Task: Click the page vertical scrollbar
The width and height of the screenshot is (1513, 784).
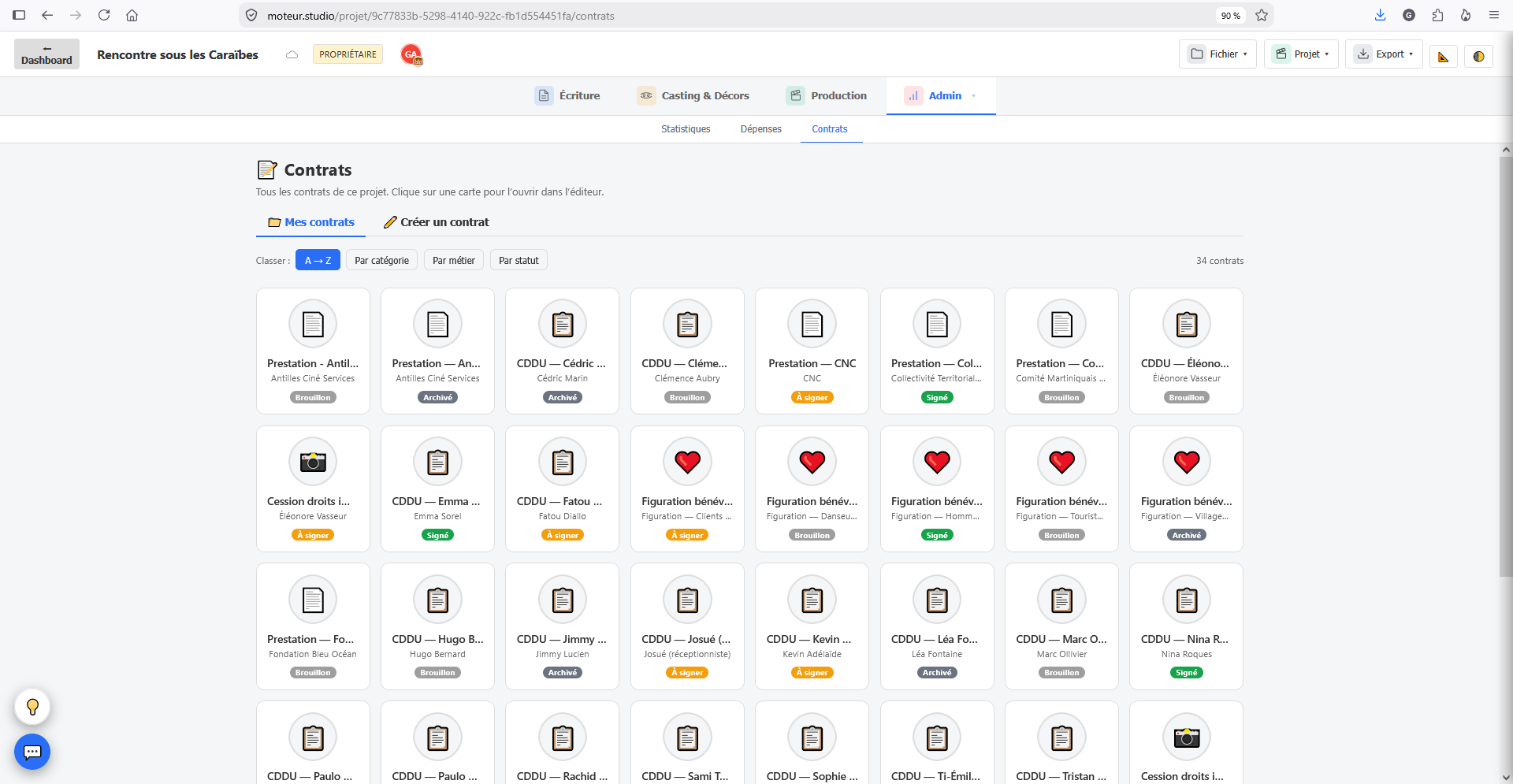Action: pos(1505,366)
